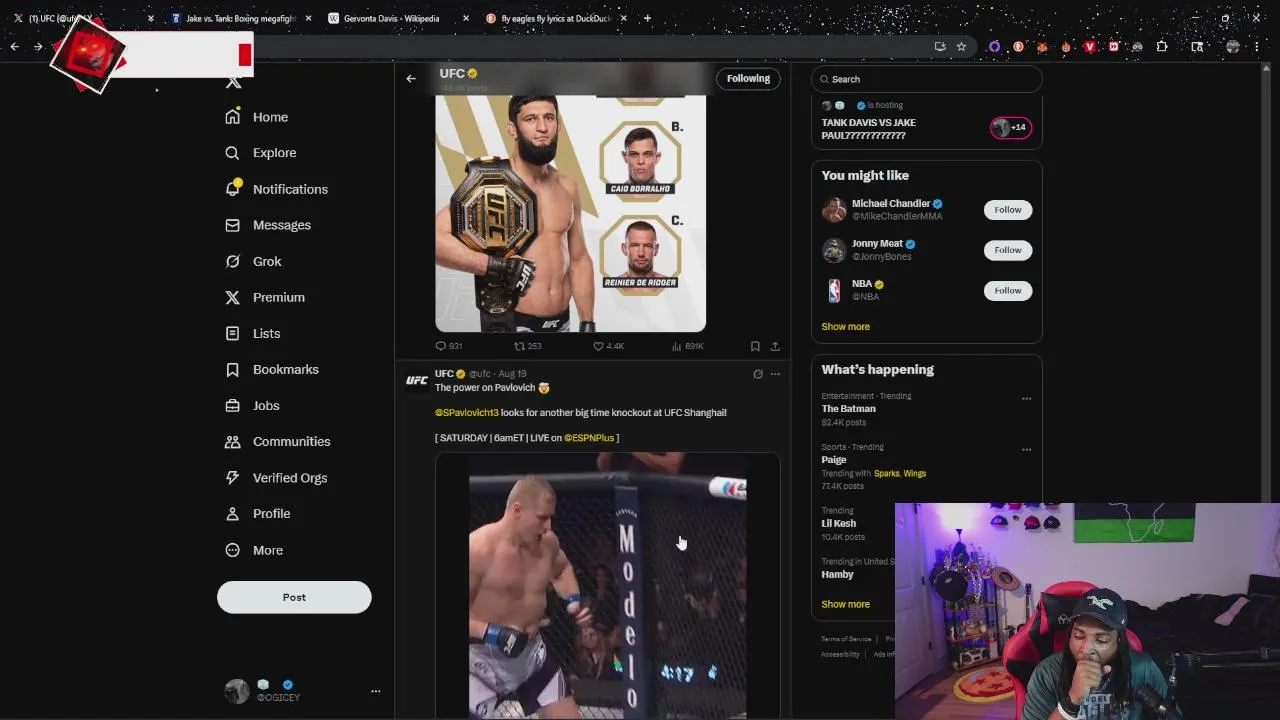Toggle the Following button for UFC
Viewport: 1280px width, 720px height.
(748, 79)
